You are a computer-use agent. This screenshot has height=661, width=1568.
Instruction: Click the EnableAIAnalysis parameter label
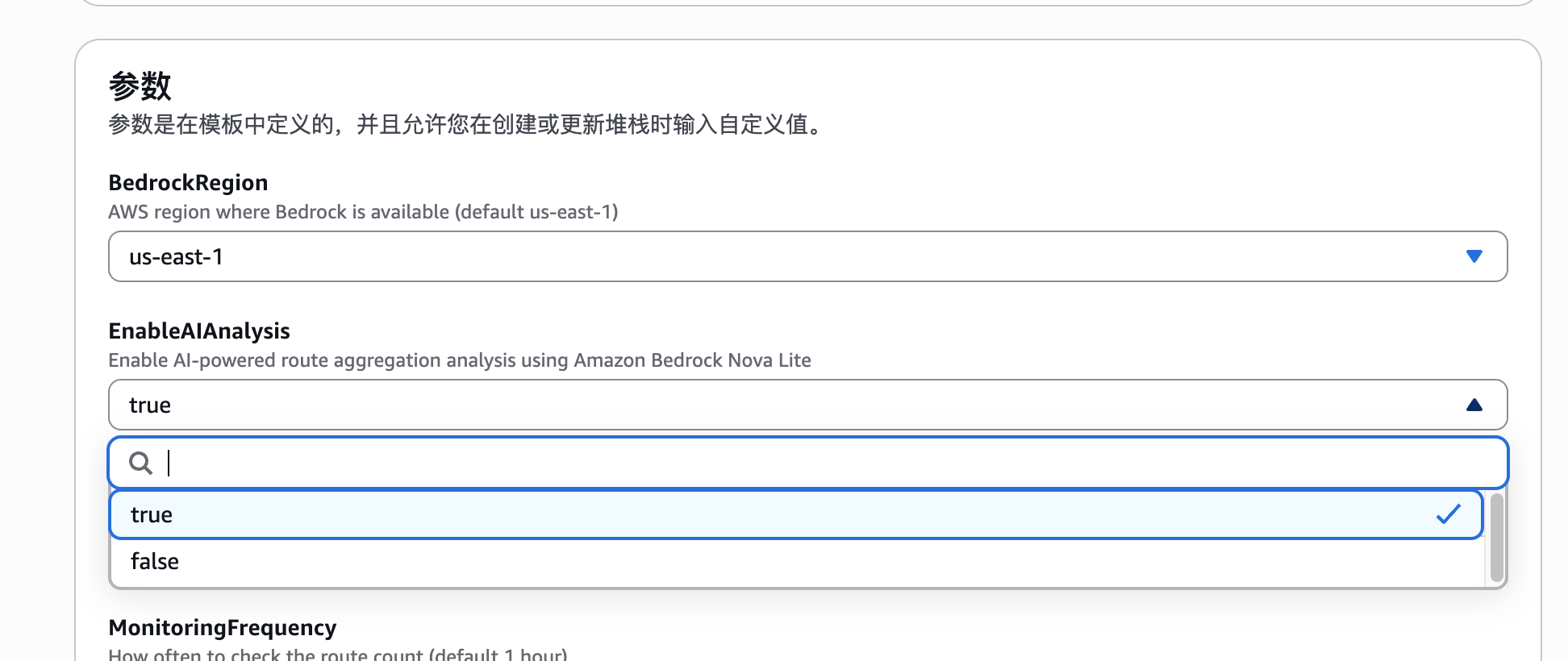[x=199, y=331]
